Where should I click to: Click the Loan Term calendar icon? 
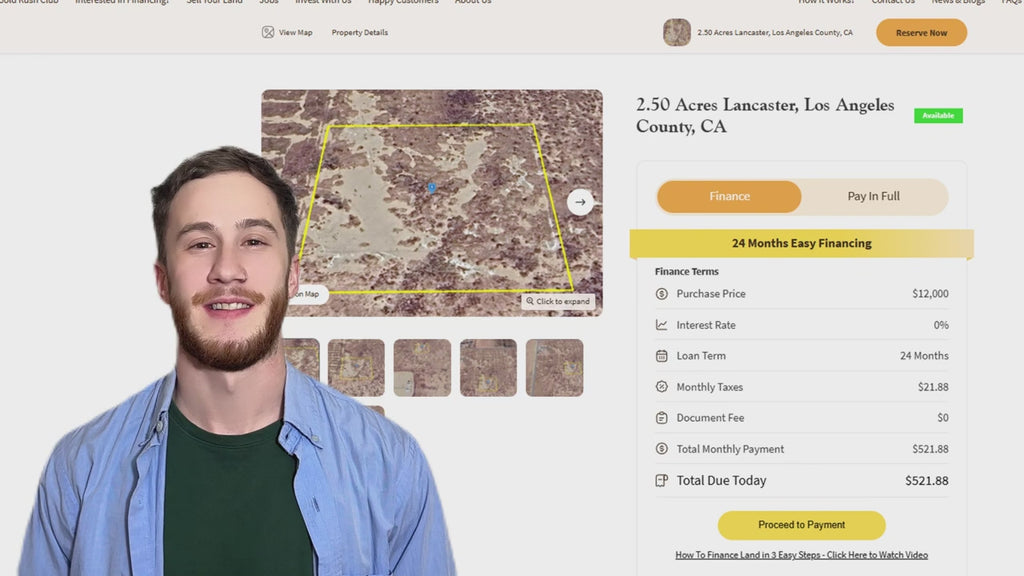(x=661, y=356)
